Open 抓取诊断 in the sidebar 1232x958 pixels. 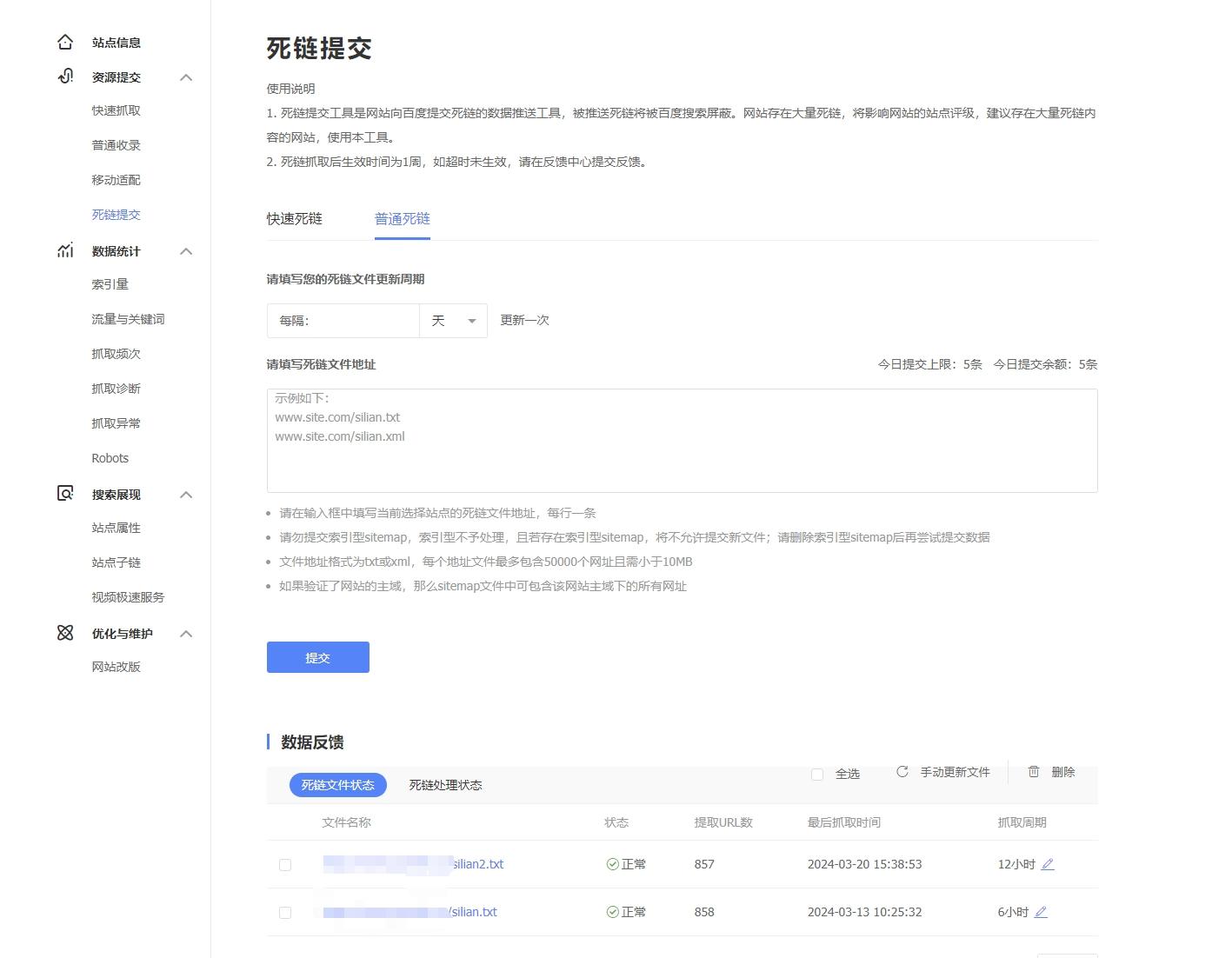pos(117,389)
